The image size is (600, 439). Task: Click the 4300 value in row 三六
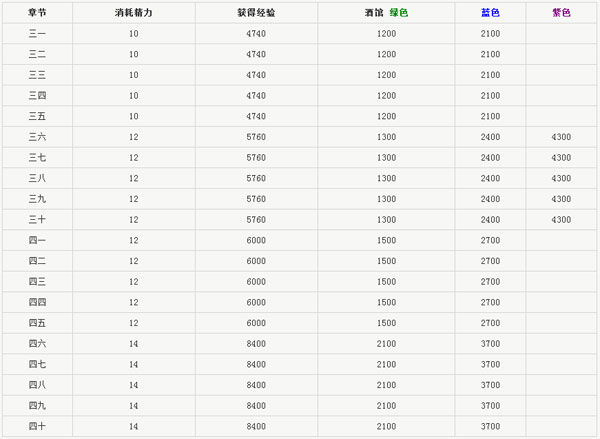point(561,137)
